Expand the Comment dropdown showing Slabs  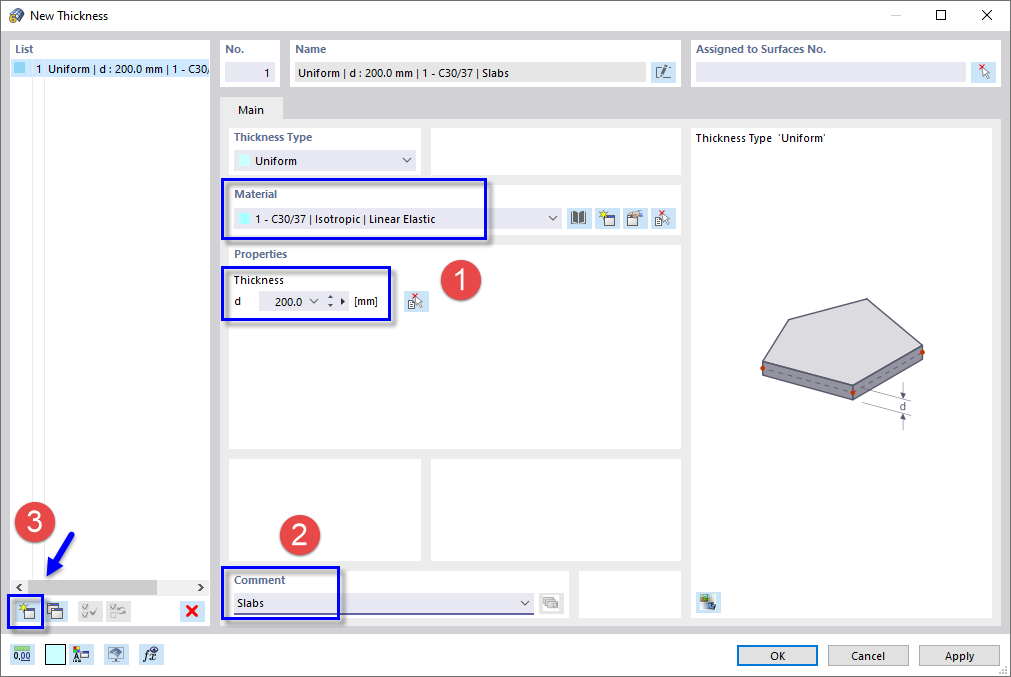(x=525, y=603)
